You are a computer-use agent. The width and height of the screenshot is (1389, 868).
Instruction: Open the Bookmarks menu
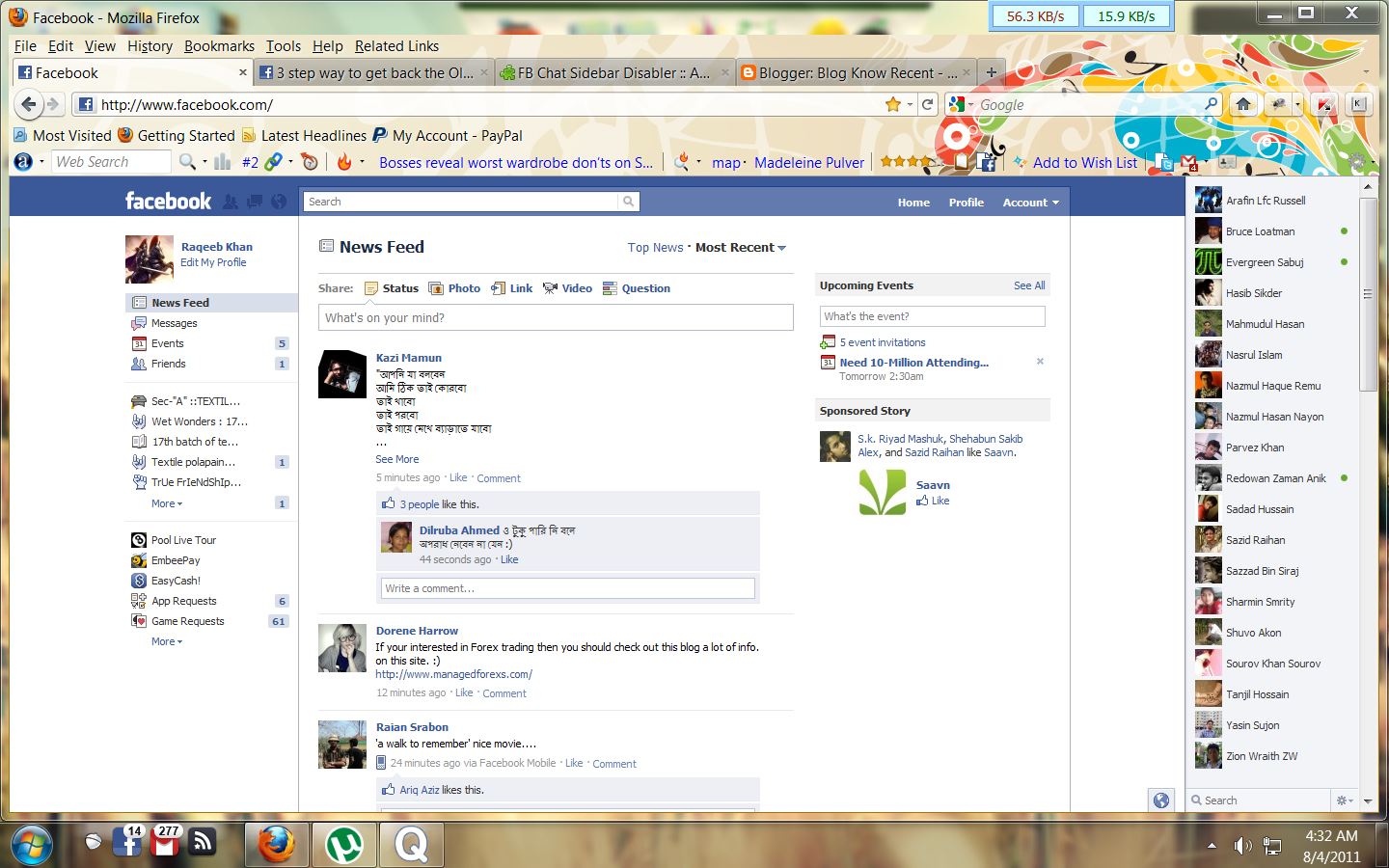[219, 45]
